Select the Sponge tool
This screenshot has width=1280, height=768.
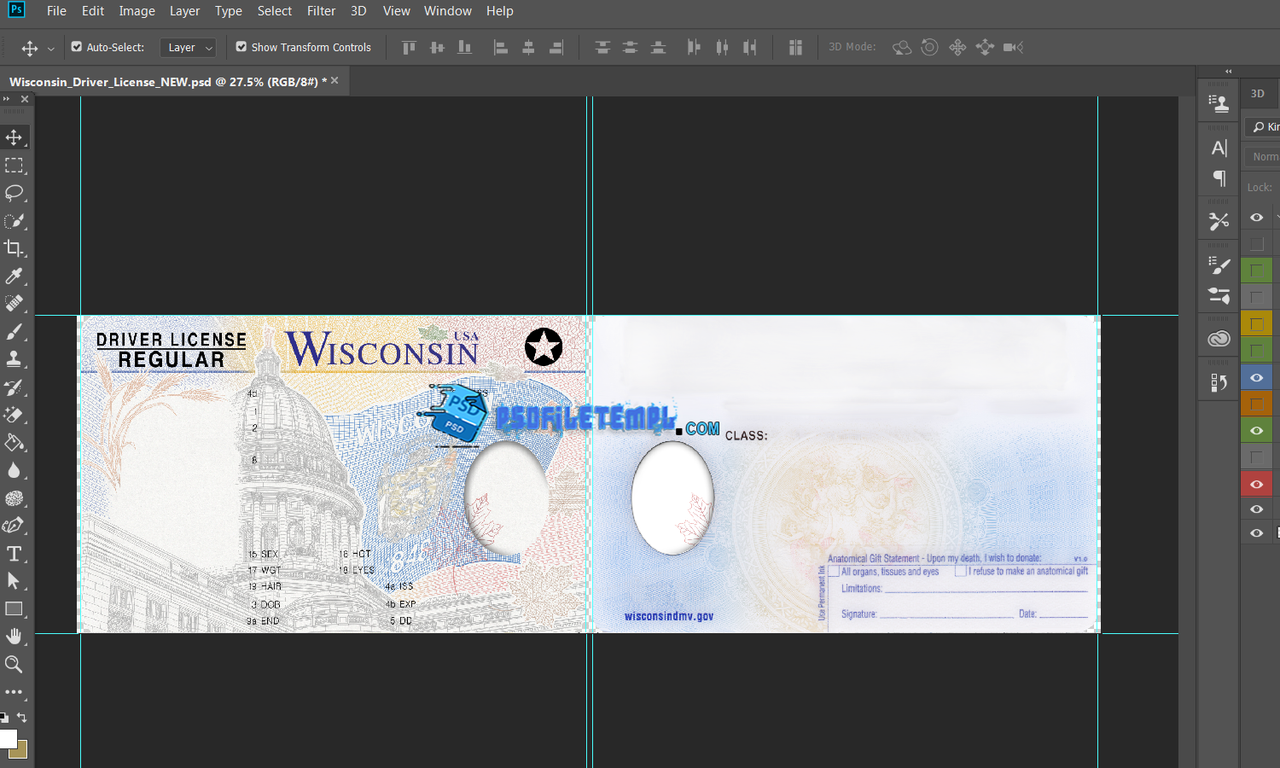click(x=14, y=497)
